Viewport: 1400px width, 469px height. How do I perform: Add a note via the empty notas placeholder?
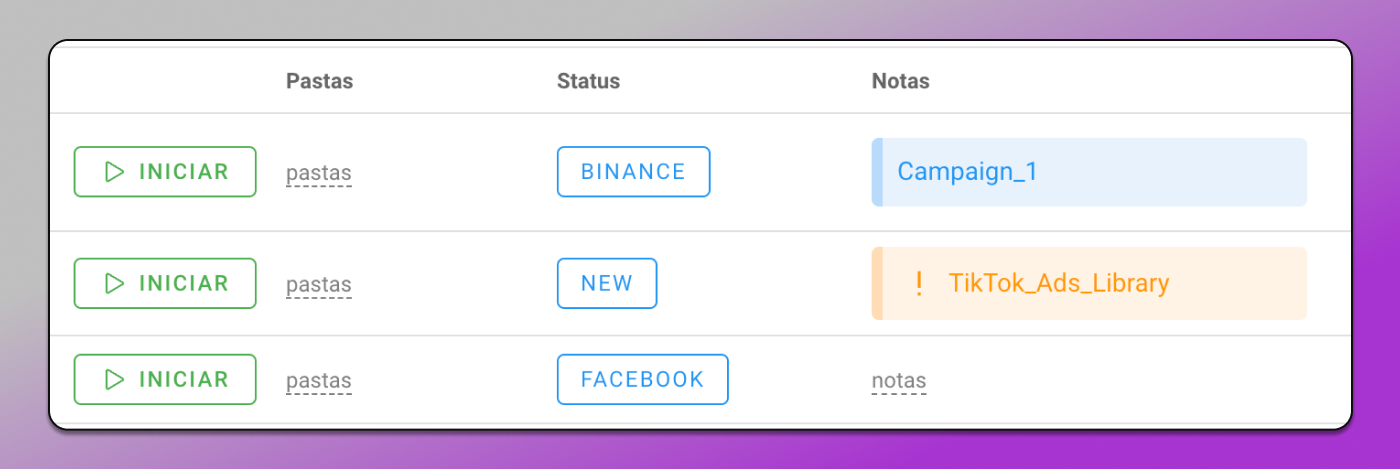pyautogui.click(x=899, y=381)
